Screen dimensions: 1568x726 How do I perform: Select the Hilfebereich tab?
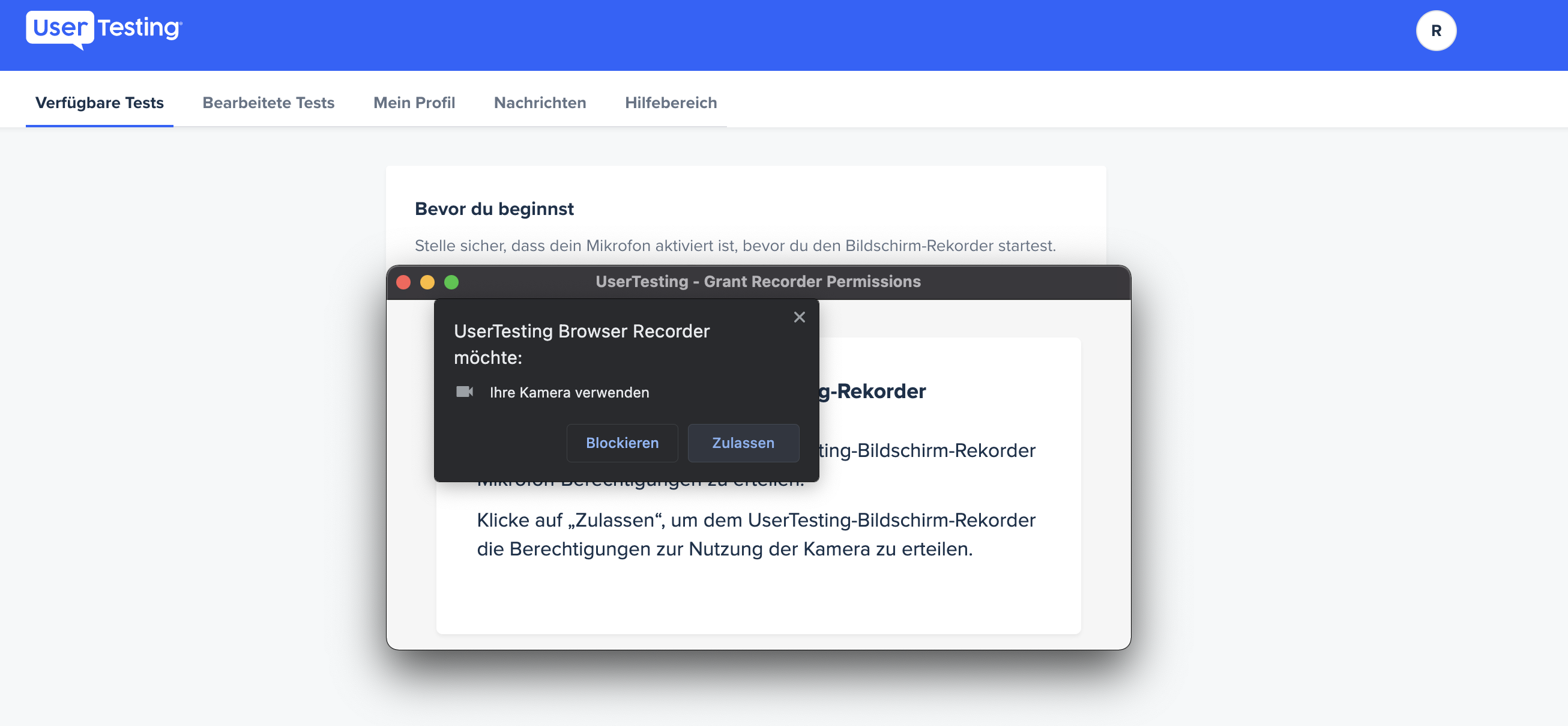click(x=671, y=102)
